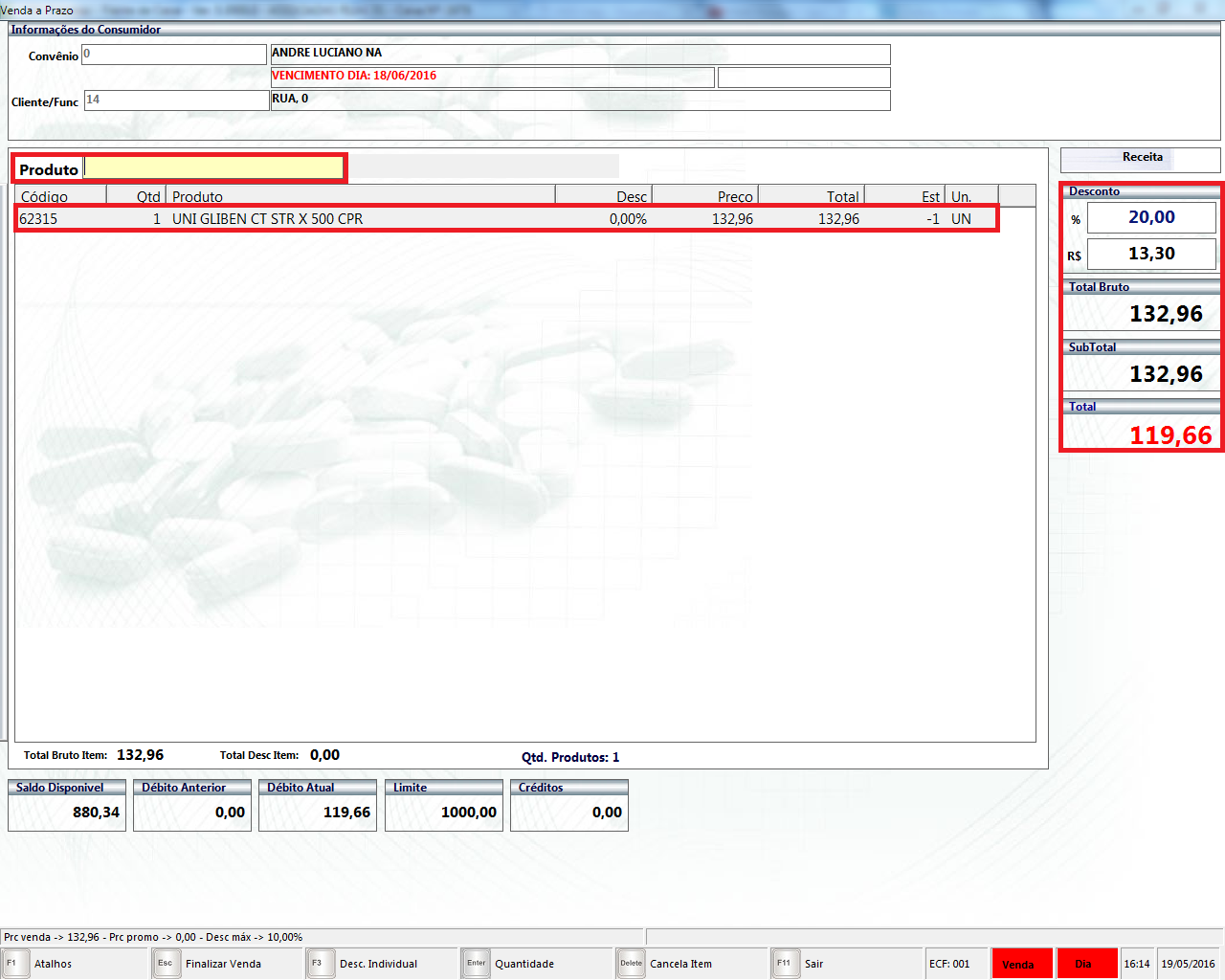Click the F11 icon to Sair
The height and width of the screenshot is (980, 1225).
pyautogui.click(x=785, y=964)
